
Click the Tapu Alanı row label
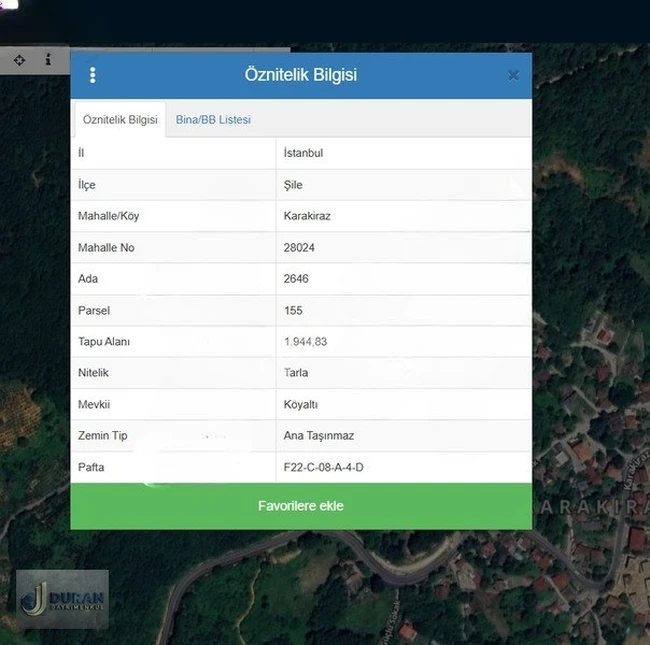pyautogui.click(x=104, y=342)
